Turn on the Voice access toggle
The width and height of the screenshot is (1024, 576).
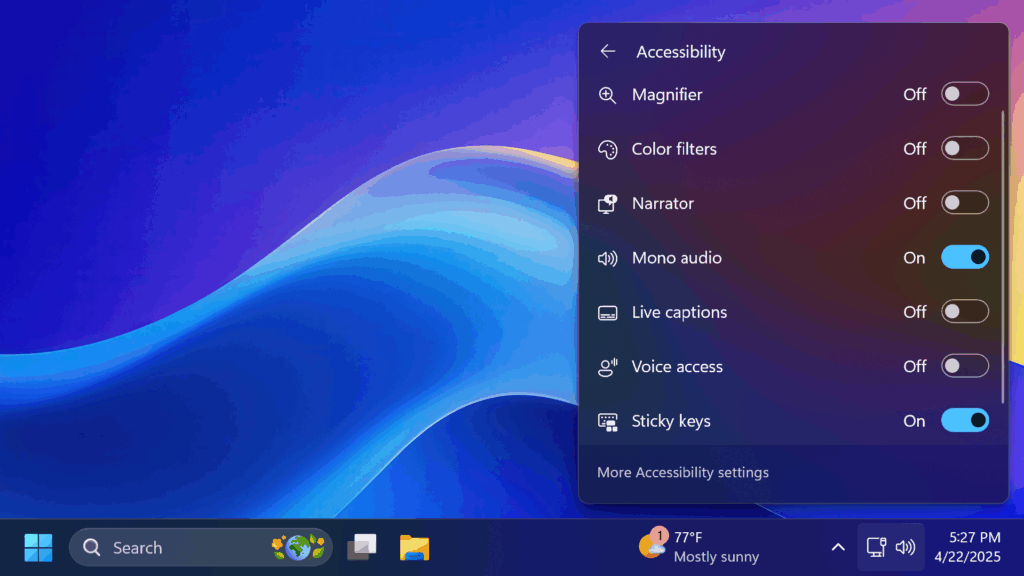(965, 366)
